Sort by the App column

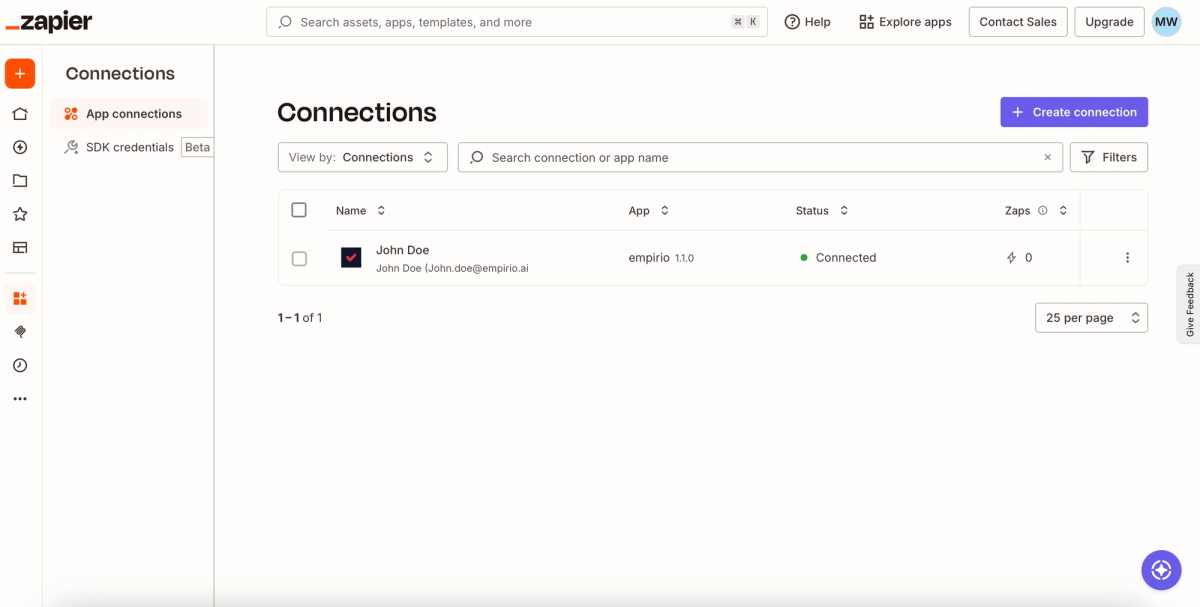point(649,211)
